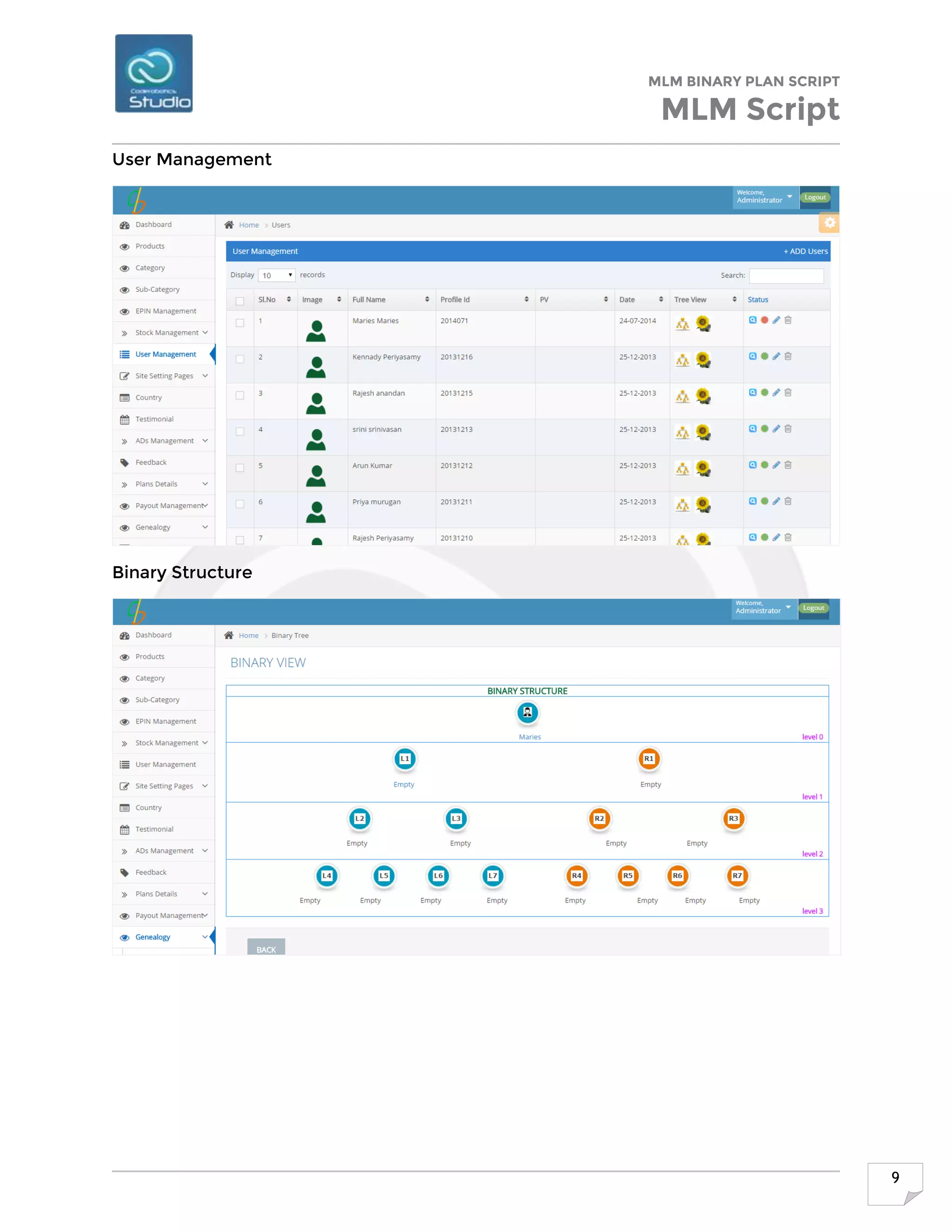Open the Welcome Administrator dropdown in the top header
The image size is (952, 1232).
(765, 197)
